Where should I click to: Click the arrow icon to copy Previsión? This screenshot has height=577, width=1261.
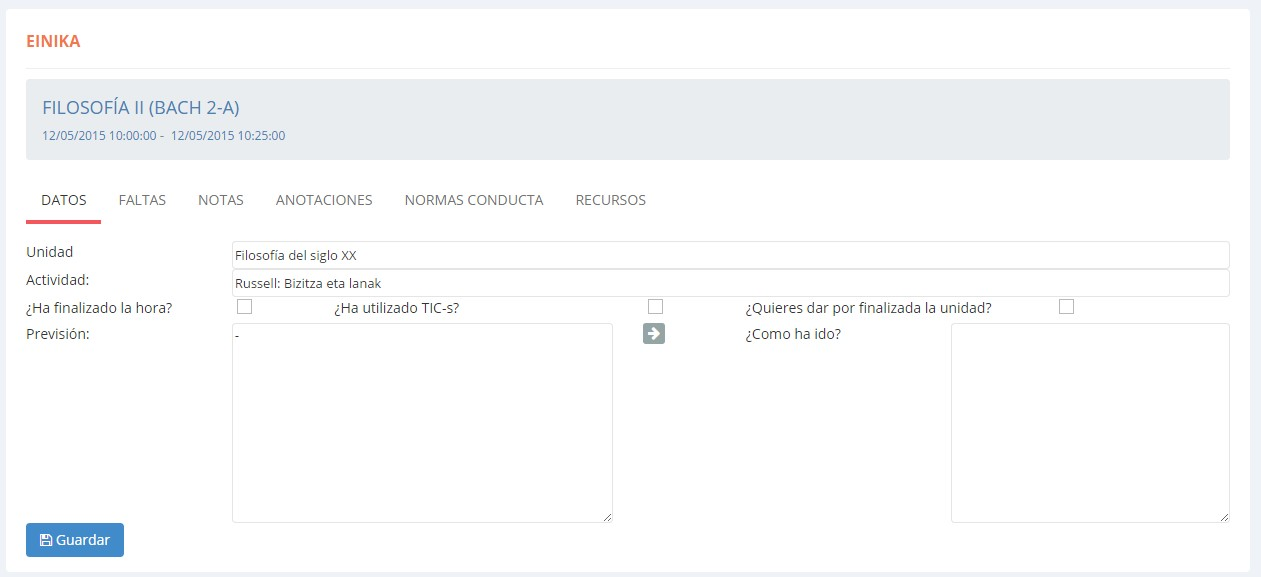tap(654, 334)
